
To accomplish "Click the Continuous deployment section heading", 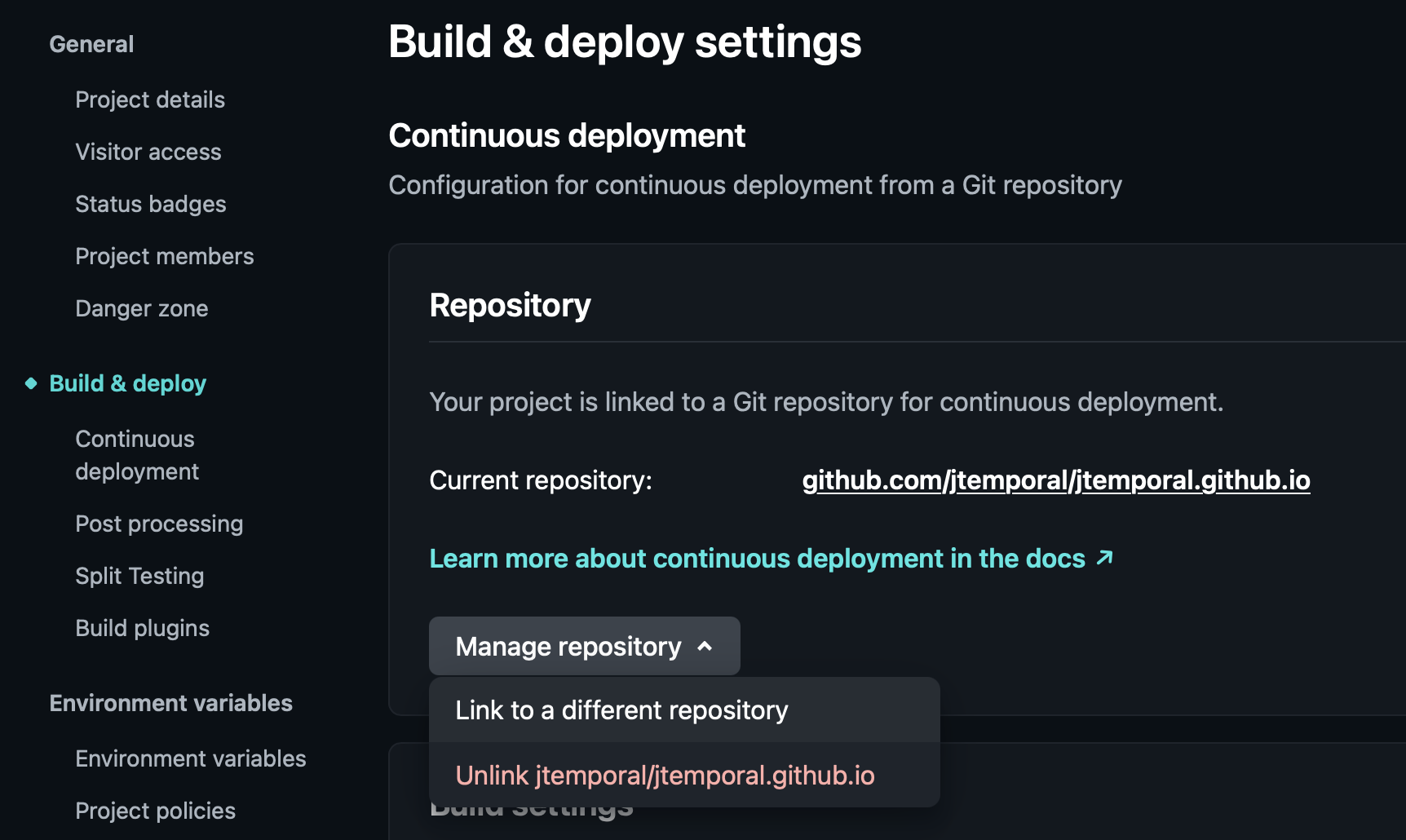I will [567, 135].
